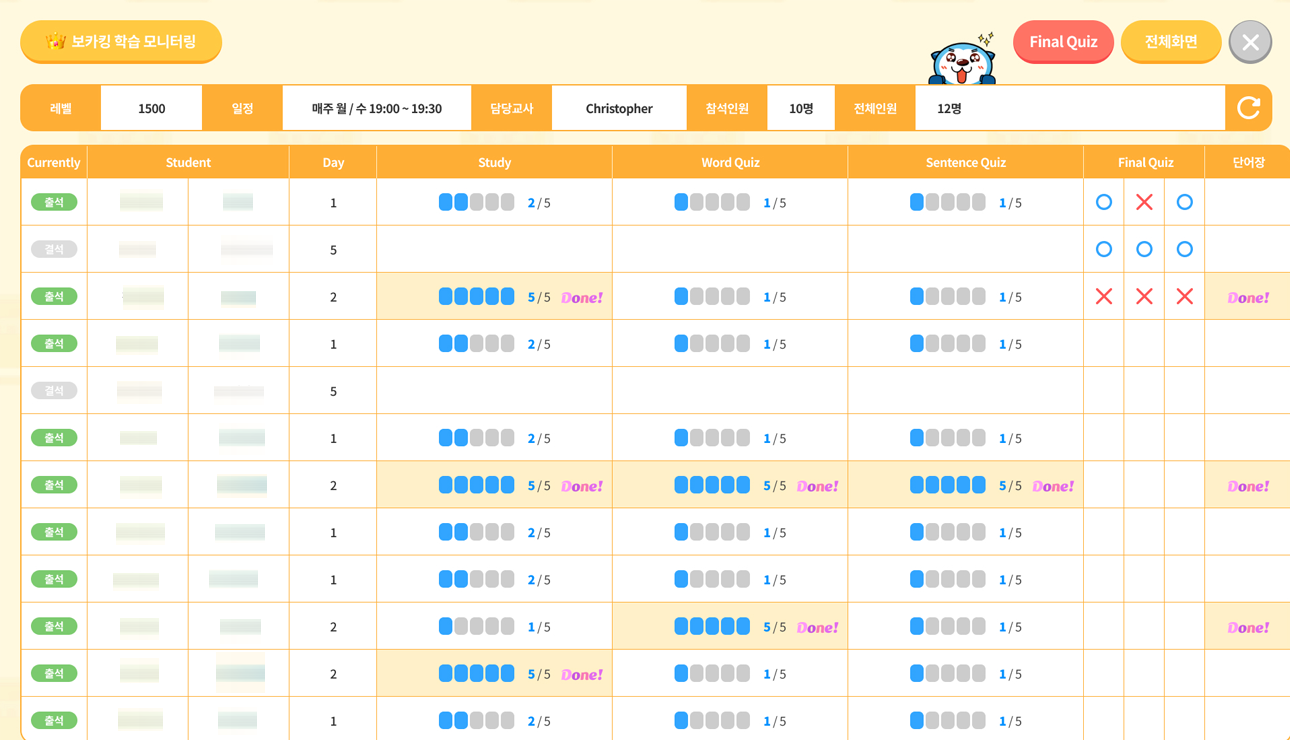
Task: Open the schedule field 매주 월/수 19:00~19:30
Action: [x=376, y=108]
